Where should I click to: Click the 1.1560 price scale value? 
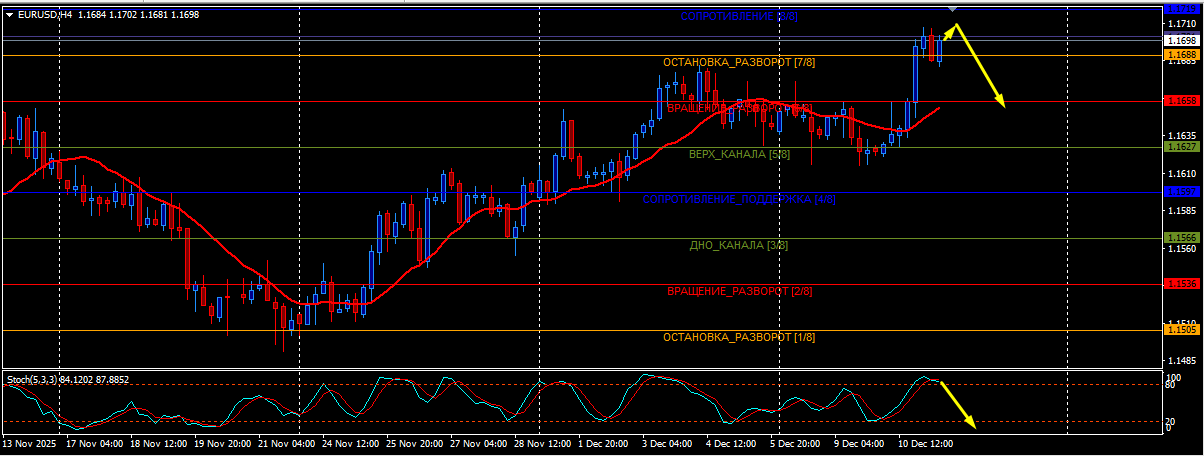1182,249
